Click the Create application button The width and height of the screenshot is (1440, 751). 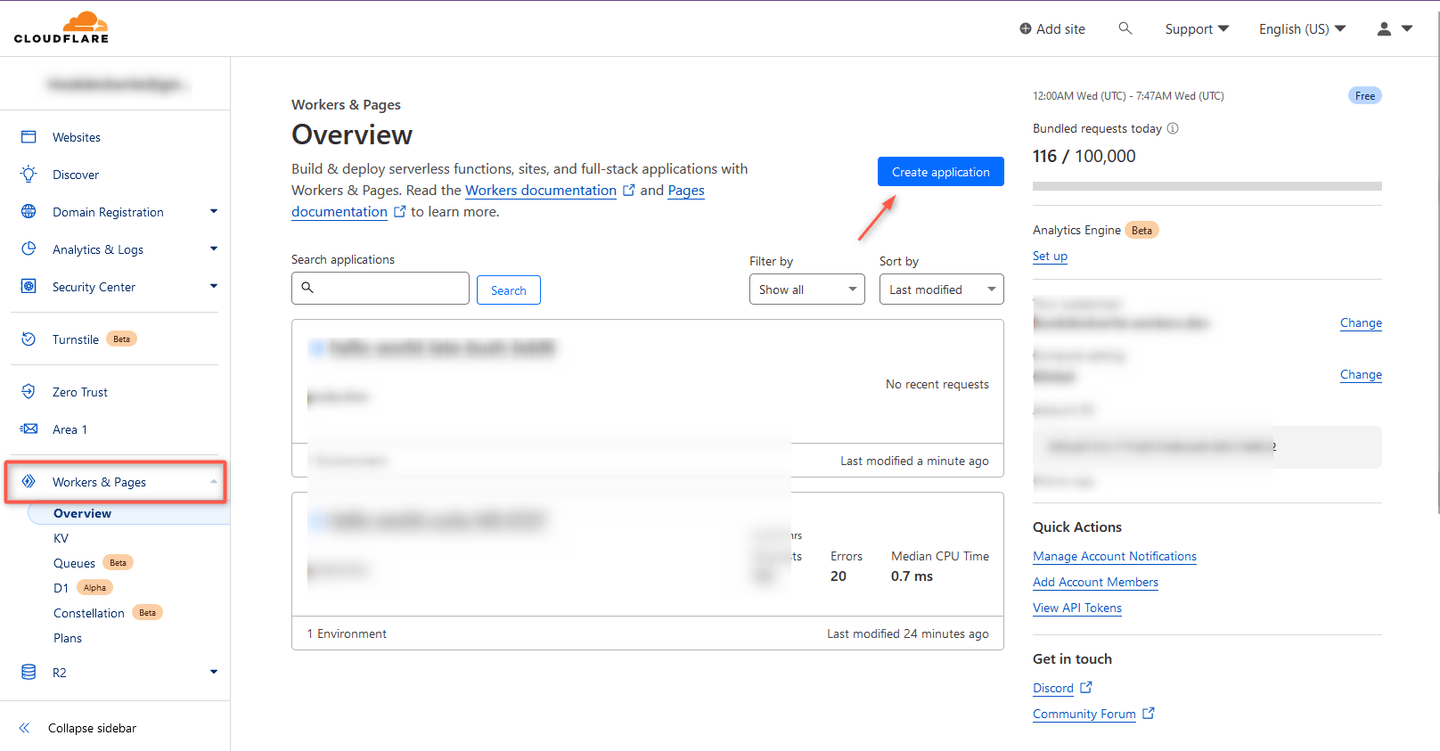coord(940,171)
